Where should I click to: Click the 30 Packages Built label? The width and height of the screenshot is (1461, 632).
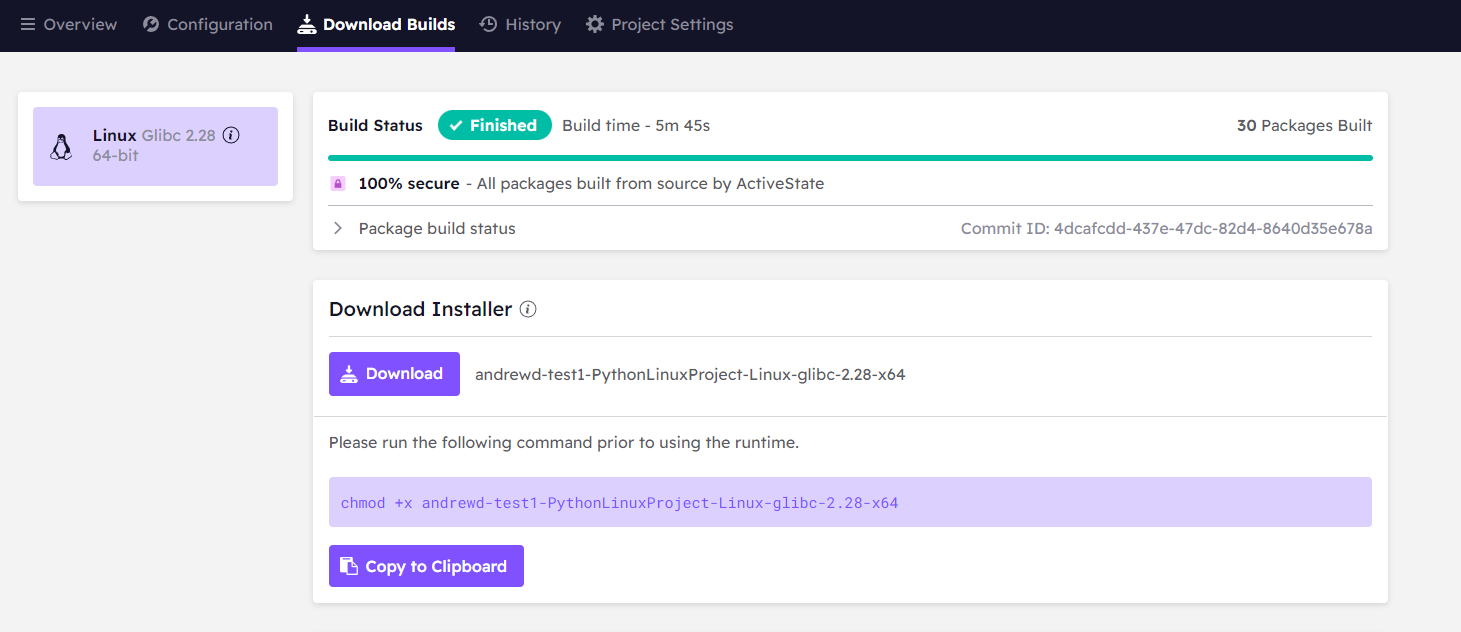coord(1304,125)
